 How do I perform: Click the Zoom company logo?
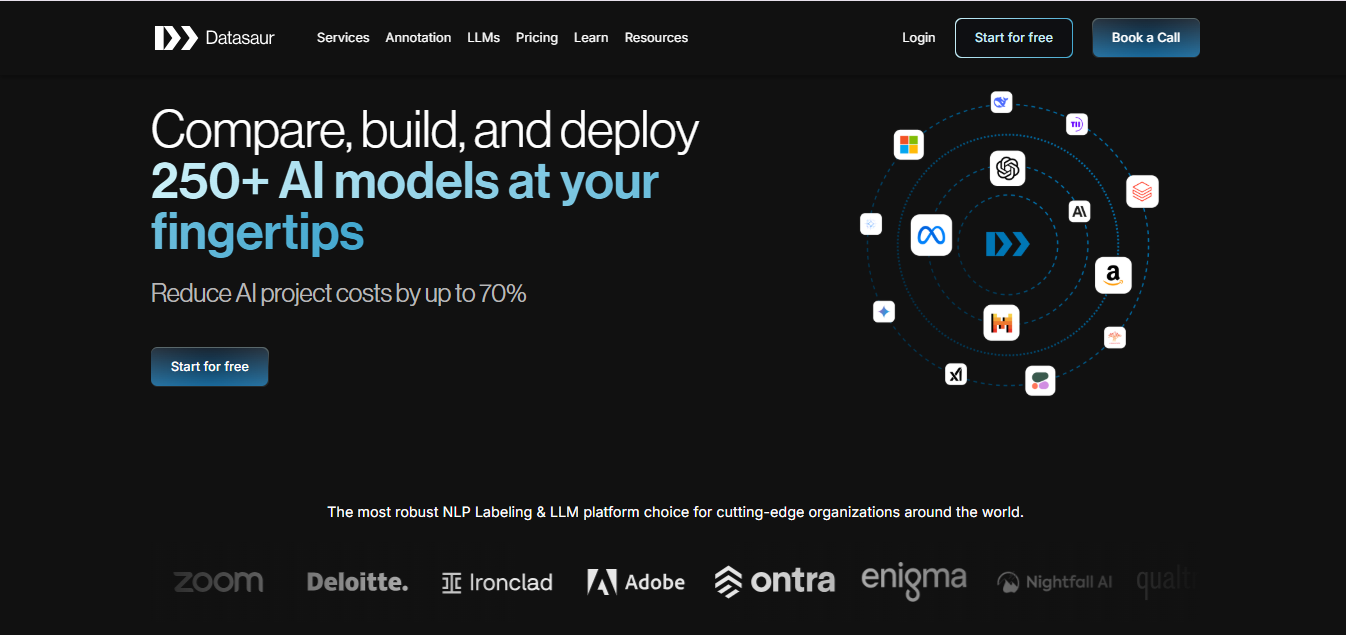[219, 581]
